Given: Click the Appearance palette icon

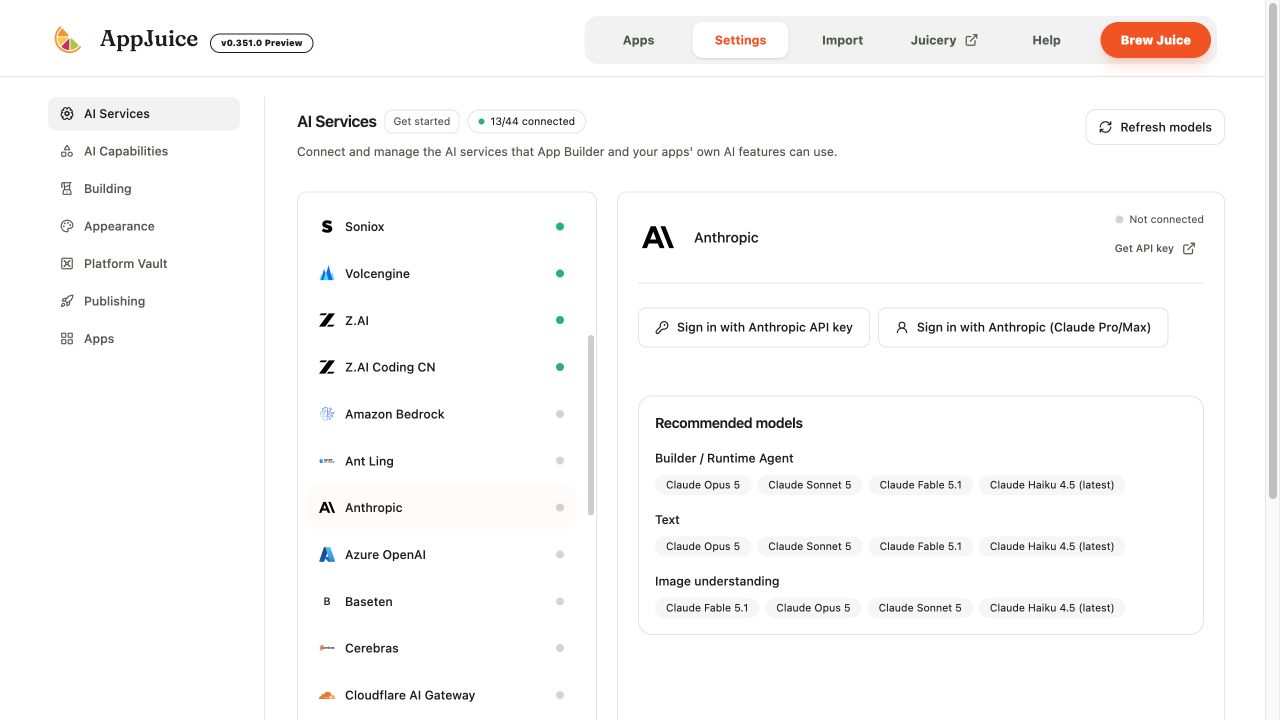Looking at the screenshot, I should point(67,226).
